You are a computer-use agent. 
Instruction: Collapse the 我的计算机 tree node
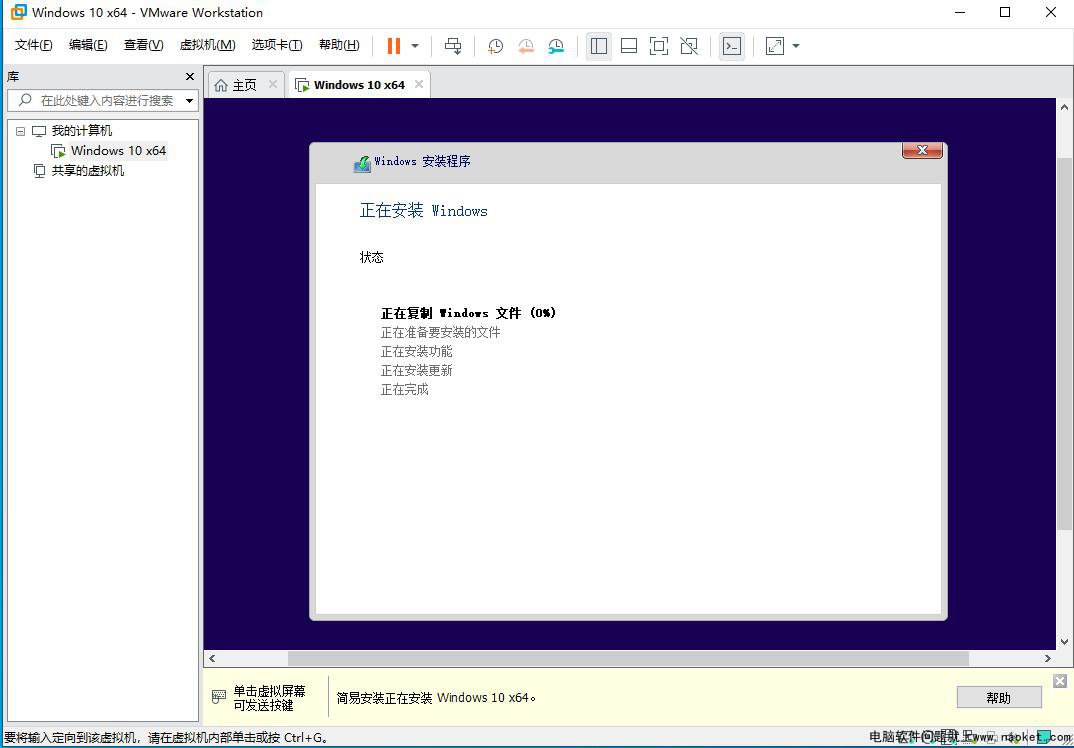pos(21,131)
